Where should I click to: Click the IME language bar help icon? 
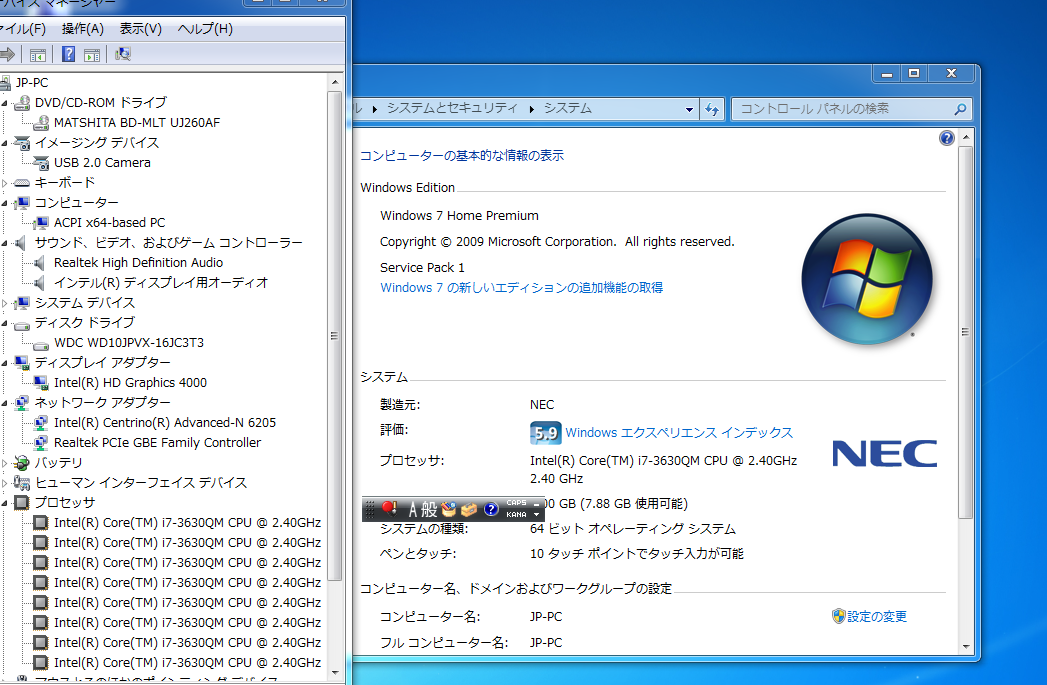coord(491,509)
